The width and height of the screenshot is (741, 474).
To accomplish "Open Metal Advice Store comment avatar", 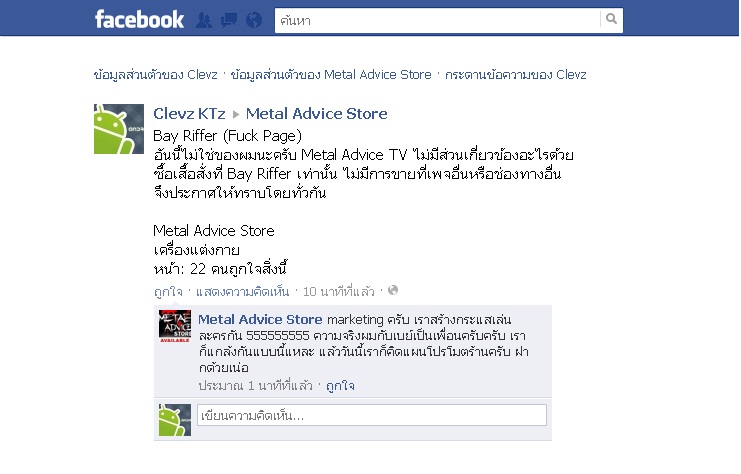I will [x=175, y=326].
